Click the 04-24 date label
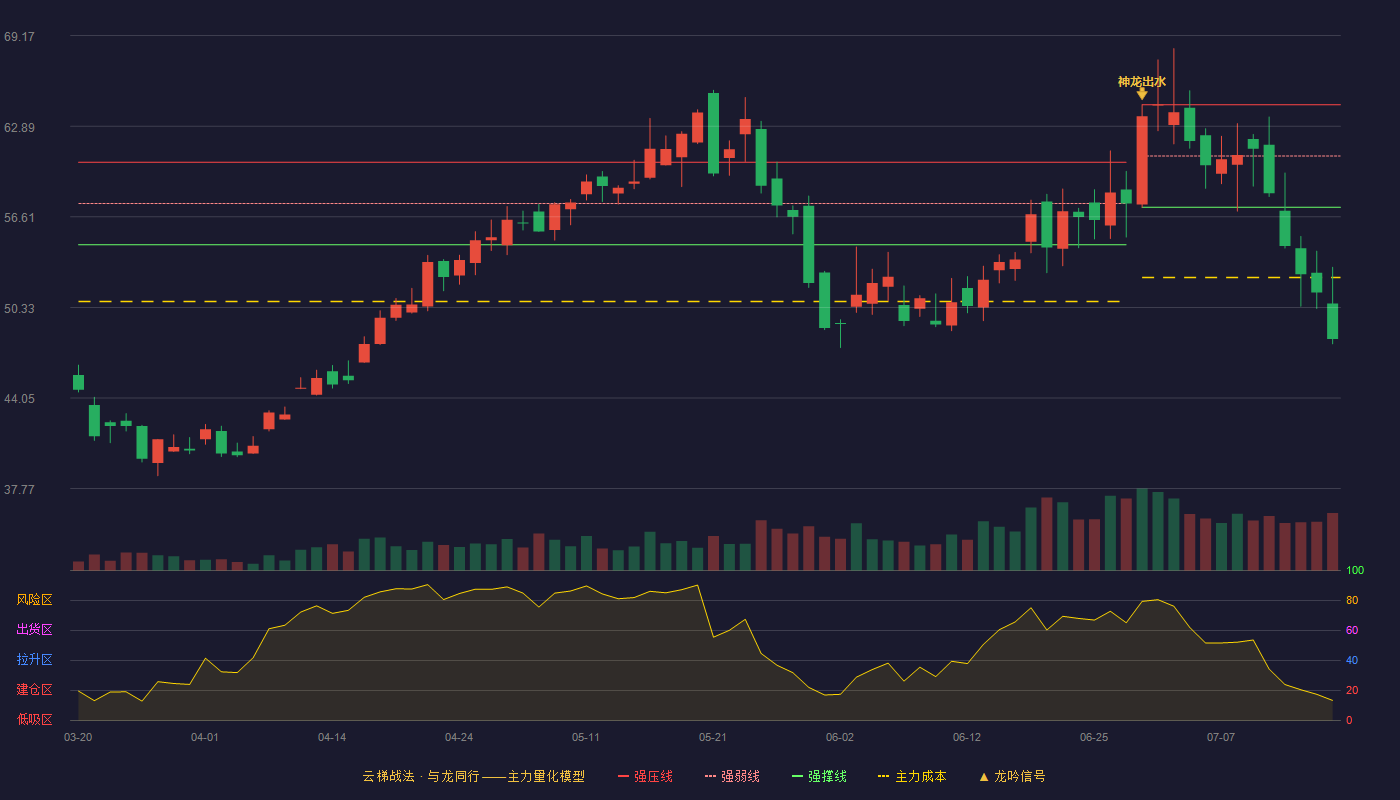The image size is (1400, 800). (x=459, y=737)
